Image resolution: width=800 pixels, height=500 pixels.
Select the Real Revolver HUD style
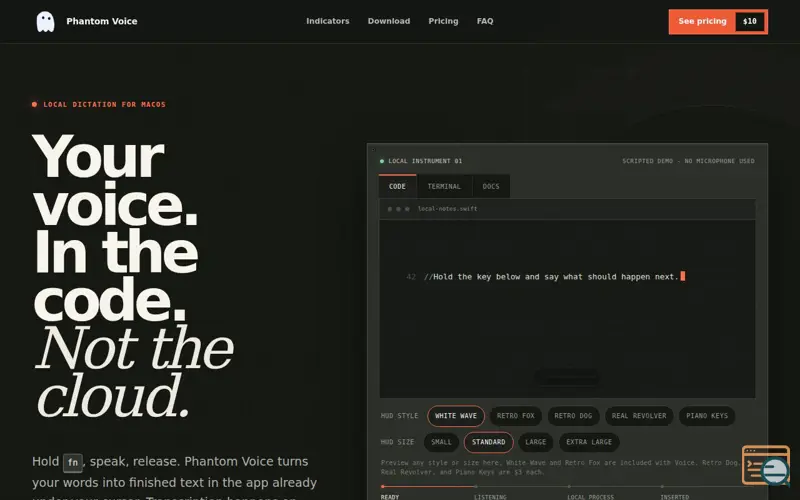tap(639, 416)
